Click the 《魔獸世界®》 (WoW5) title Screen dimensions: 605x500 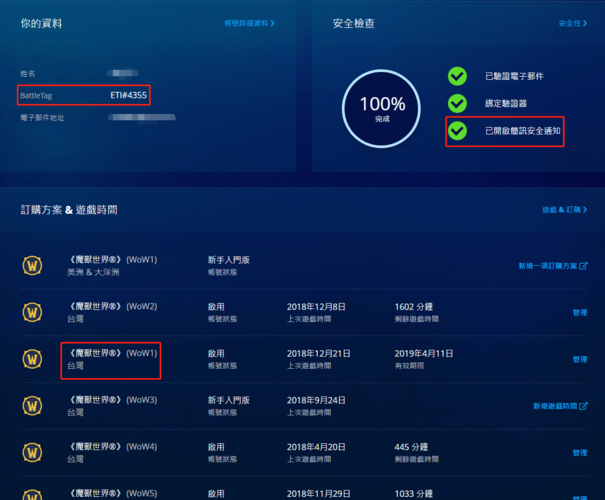[113, 493]
